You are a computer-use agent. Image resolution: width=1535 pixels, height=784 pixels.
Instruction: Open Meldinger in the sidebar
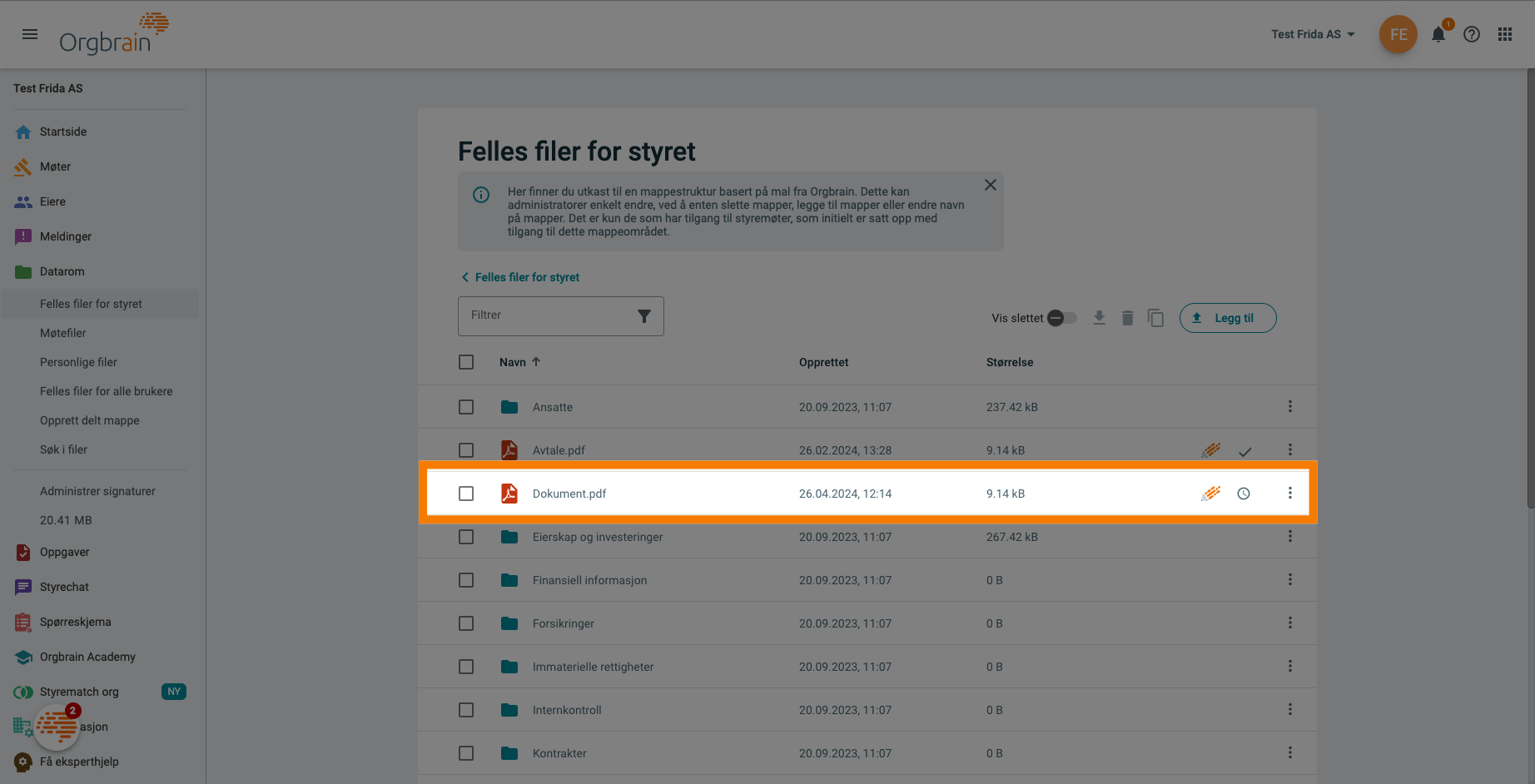point(66,236)
